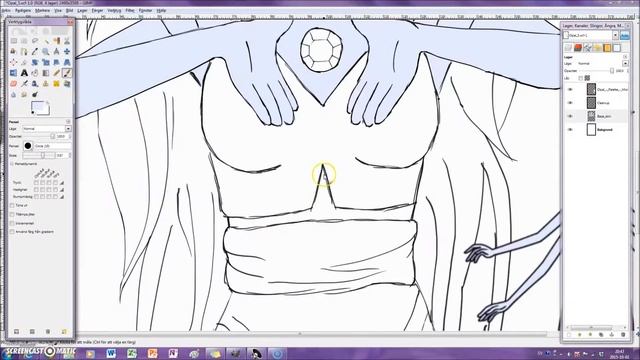Select the Move tool
The image size is (640, 360).
(x=67, y=51)
